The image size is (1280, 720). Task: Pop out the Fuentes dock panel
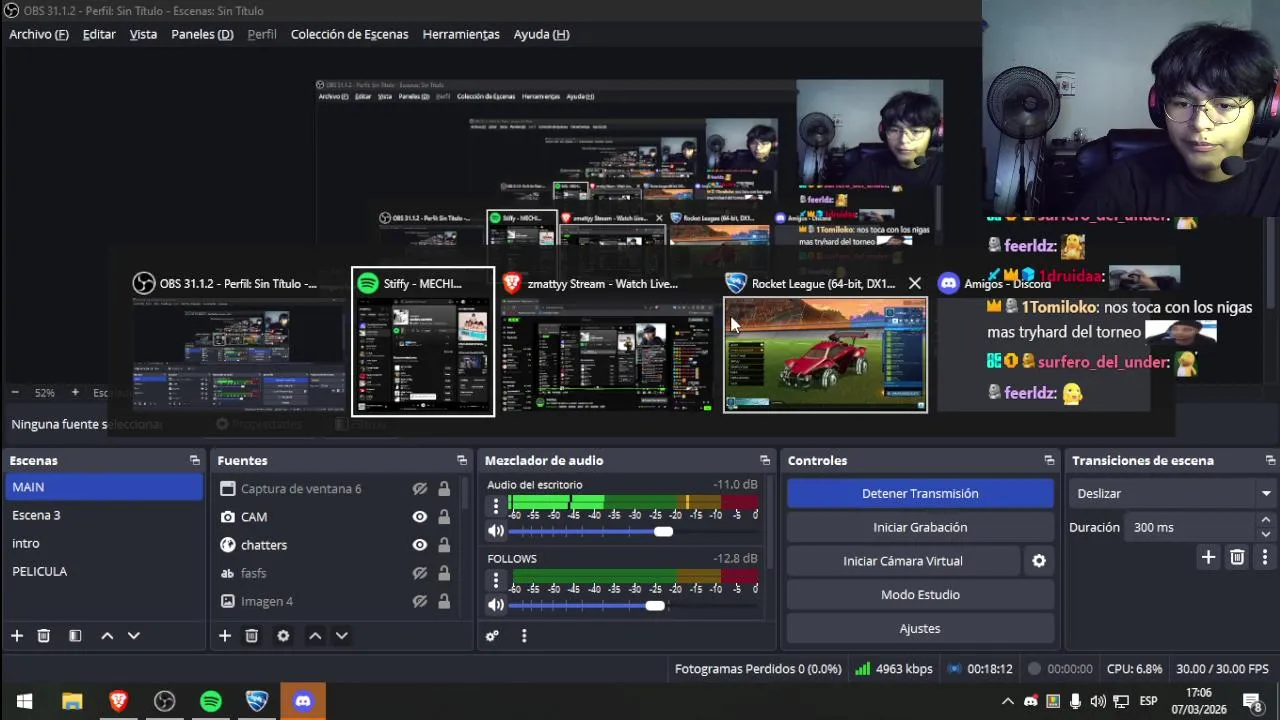tap(462, 461)
